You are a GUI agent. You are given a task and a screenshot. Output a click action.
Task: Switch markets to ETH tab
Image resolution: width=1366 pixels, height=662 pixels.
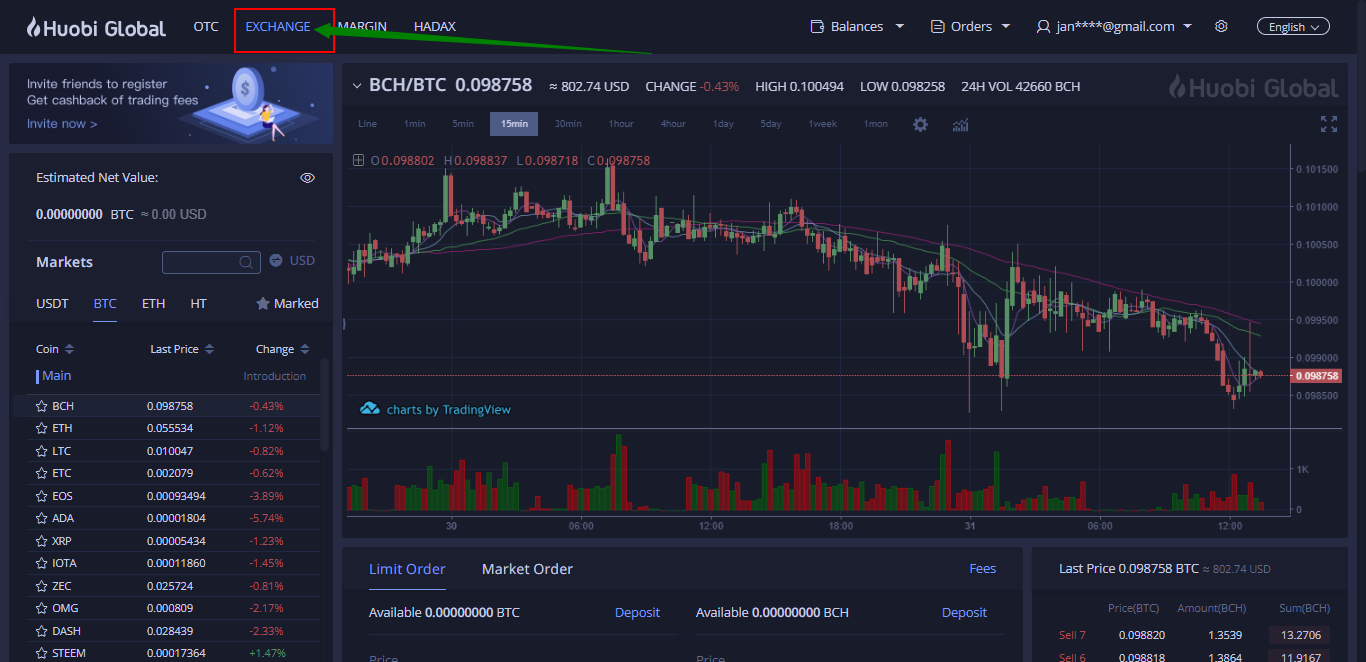[x=153, y=303]
